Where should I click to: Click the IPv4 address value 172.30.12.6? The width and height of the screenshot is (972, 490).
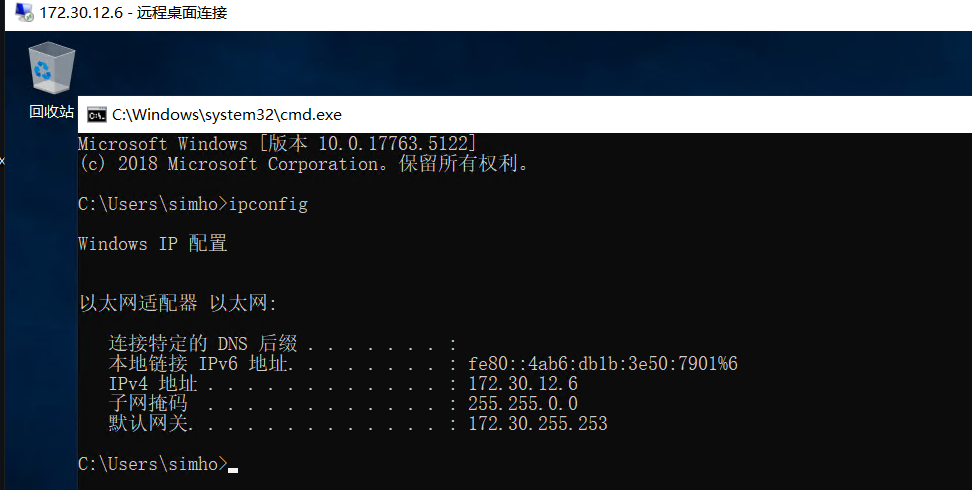point(523,383)
